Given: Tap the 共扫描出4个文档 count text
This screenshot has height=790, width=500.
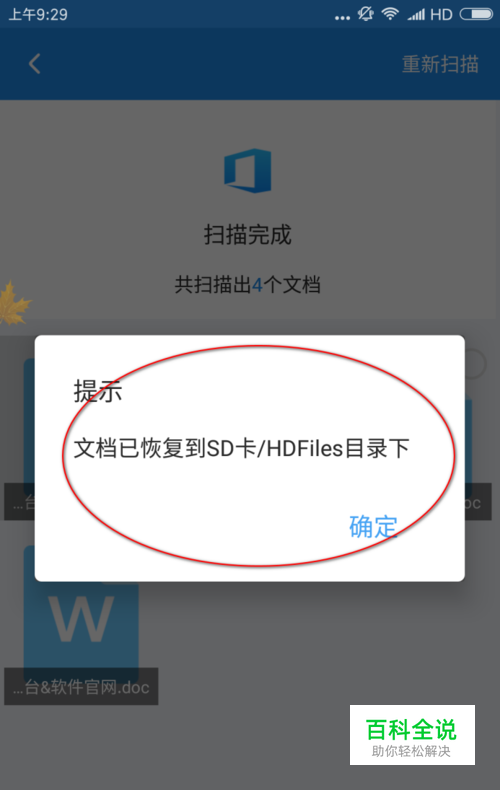Looking at the screenshot, I should pyautogui.click(x=247, y=285).
